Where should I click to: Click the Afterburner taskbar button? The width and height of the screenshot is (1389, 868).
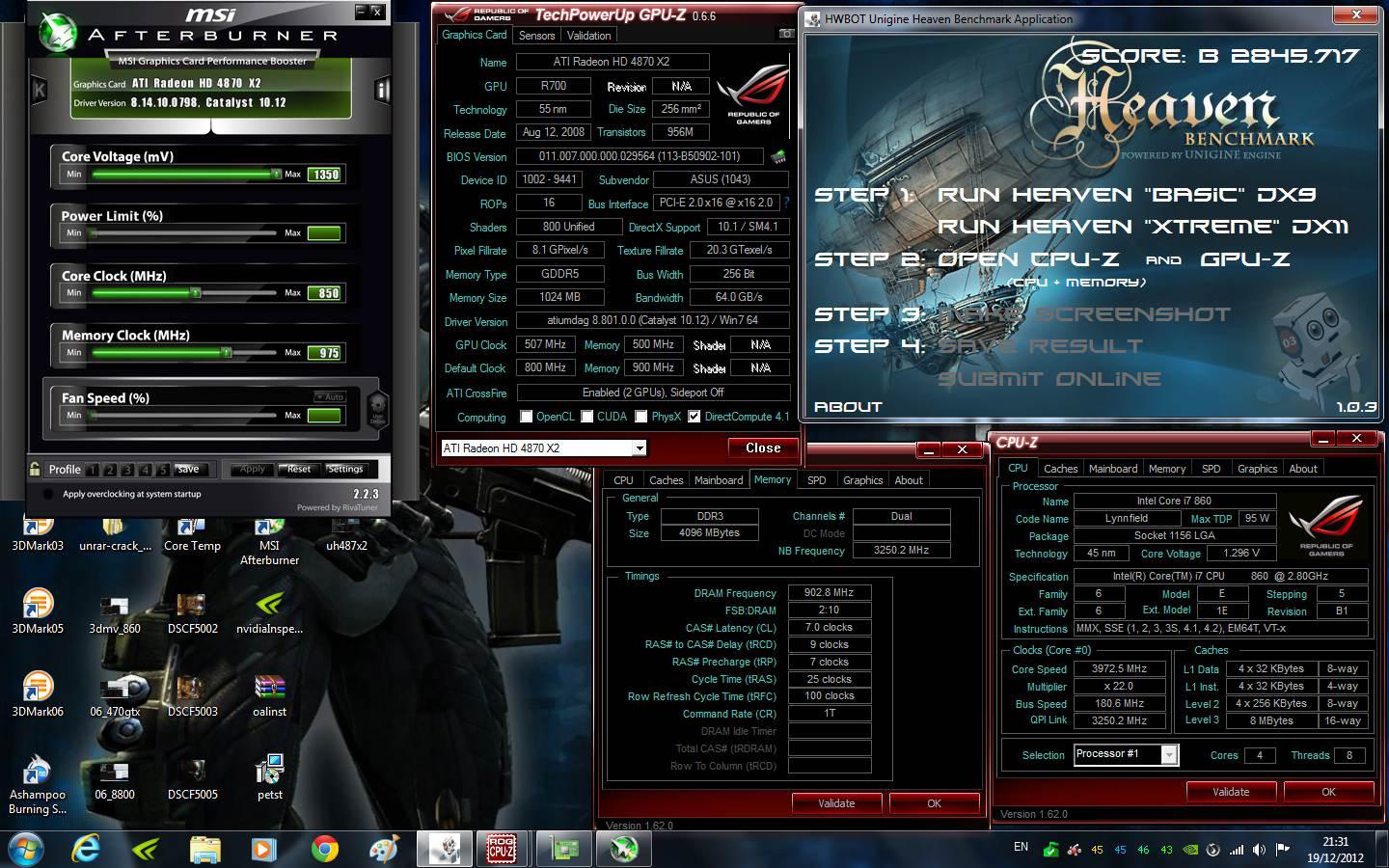622,849
